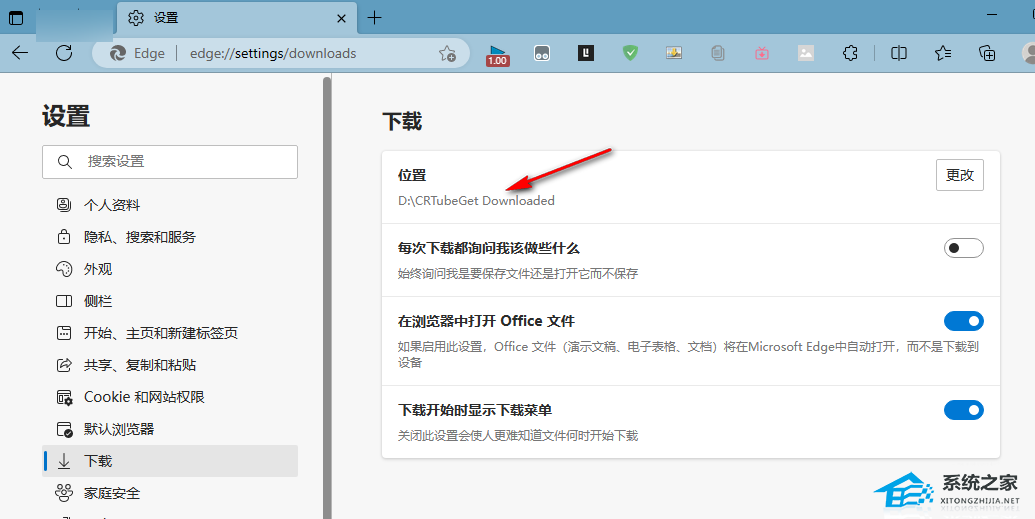Open the extension with 1.00 badge
Image resolution: width=1035 pixels, height=519 pixels.
(x=498, y=54)
